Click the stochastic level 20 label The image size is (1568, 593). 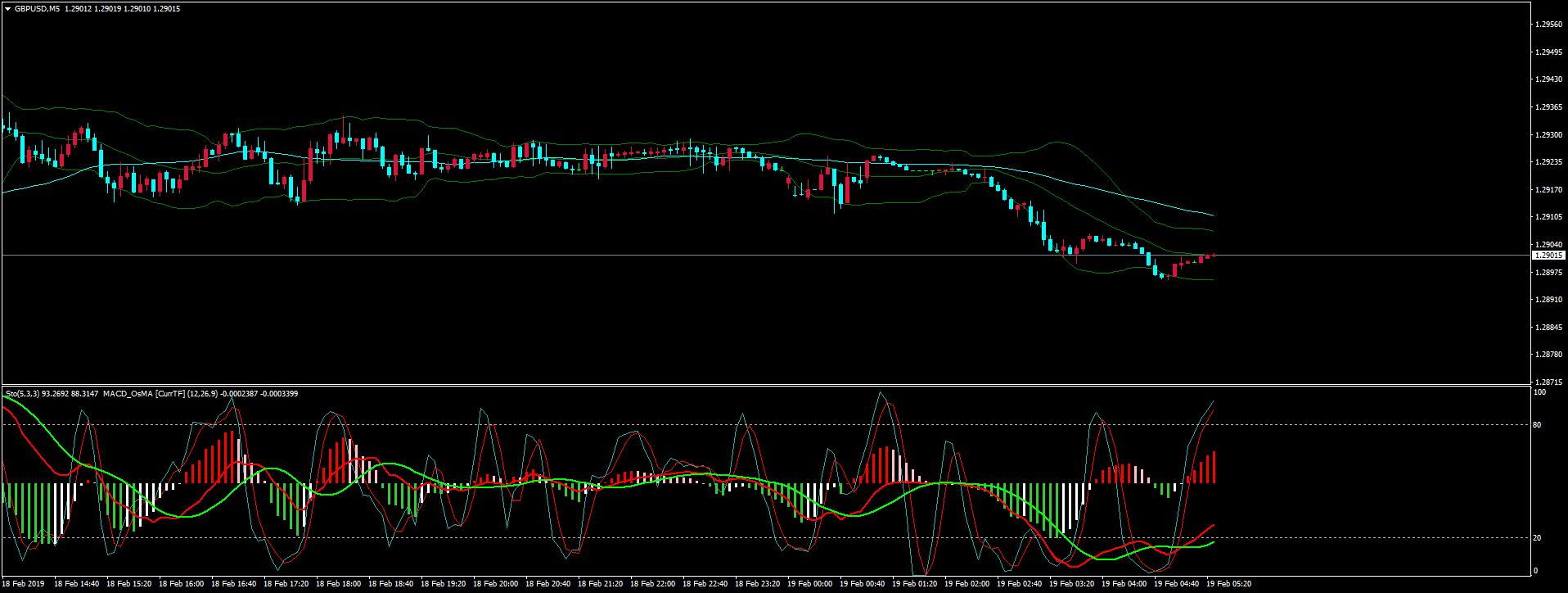(1537, 538)
